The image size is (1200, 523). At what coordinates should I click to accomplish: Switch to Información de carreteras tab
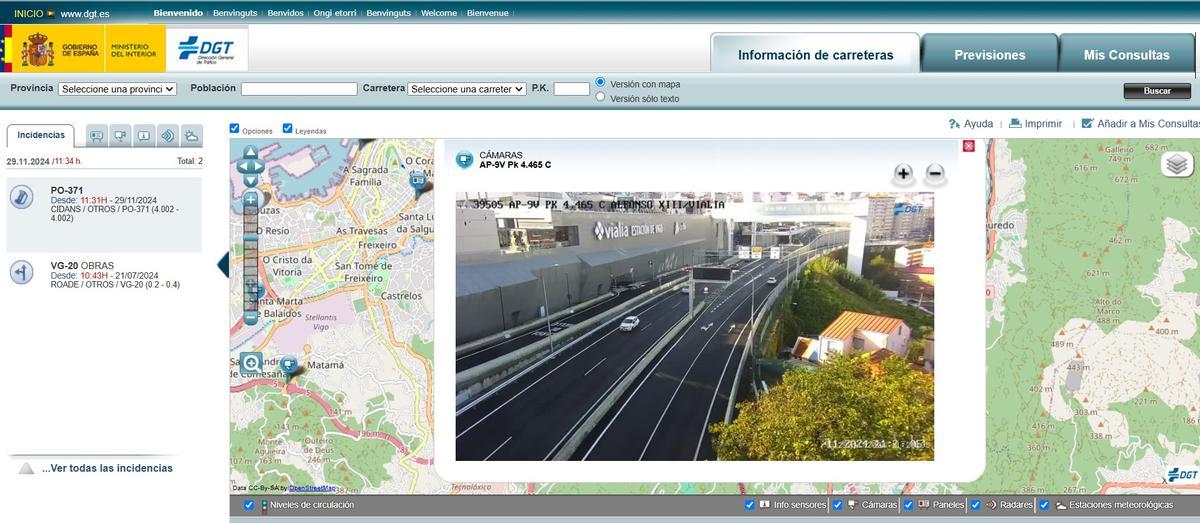point(816,54)
